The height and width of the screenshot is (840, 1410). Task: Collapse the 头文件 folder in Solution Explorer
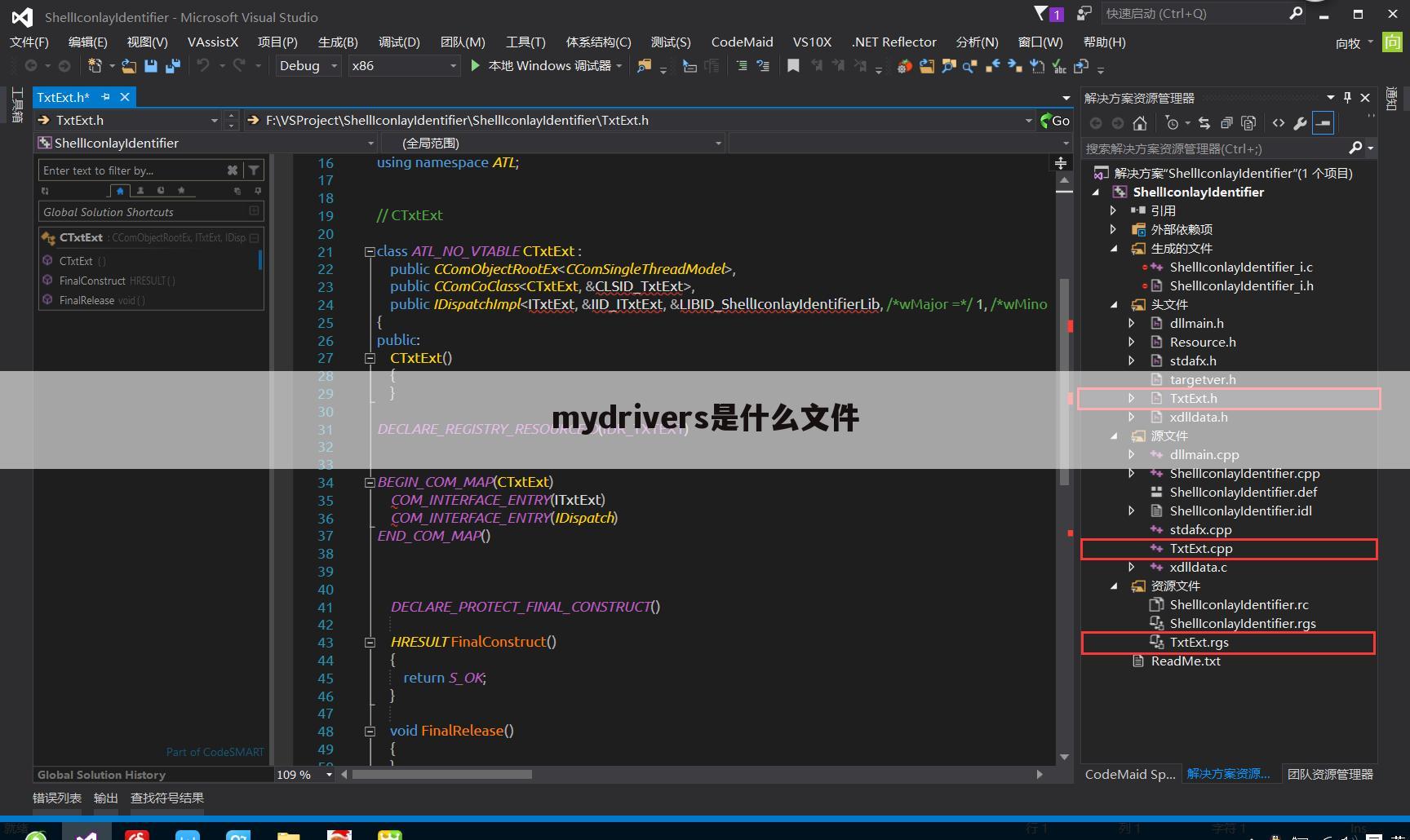pyautogui.click(x=1114, y=305)
